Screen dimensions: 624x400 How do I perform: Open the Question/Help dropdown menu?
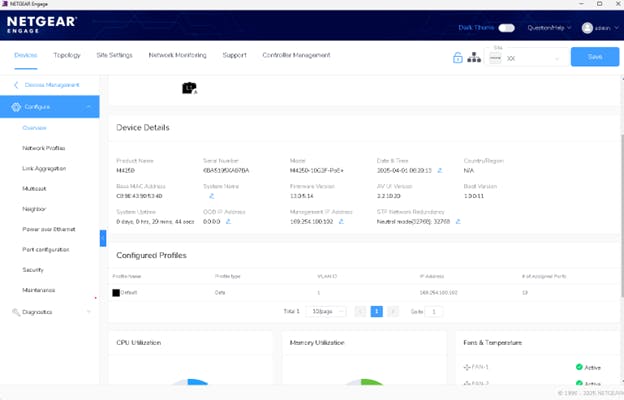point(549,28)
